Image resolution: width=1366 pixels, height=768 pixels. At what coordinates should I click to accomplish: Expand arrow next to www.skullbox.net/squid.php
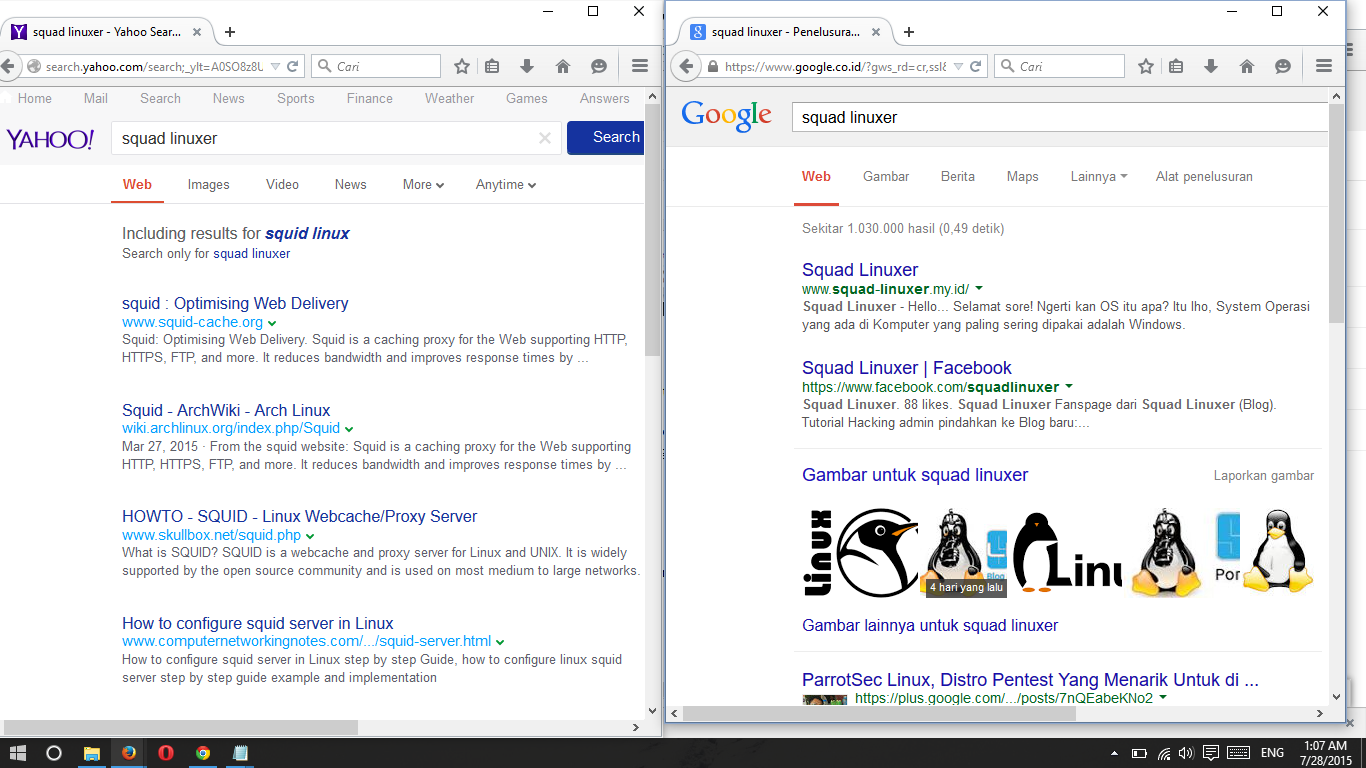310,536
